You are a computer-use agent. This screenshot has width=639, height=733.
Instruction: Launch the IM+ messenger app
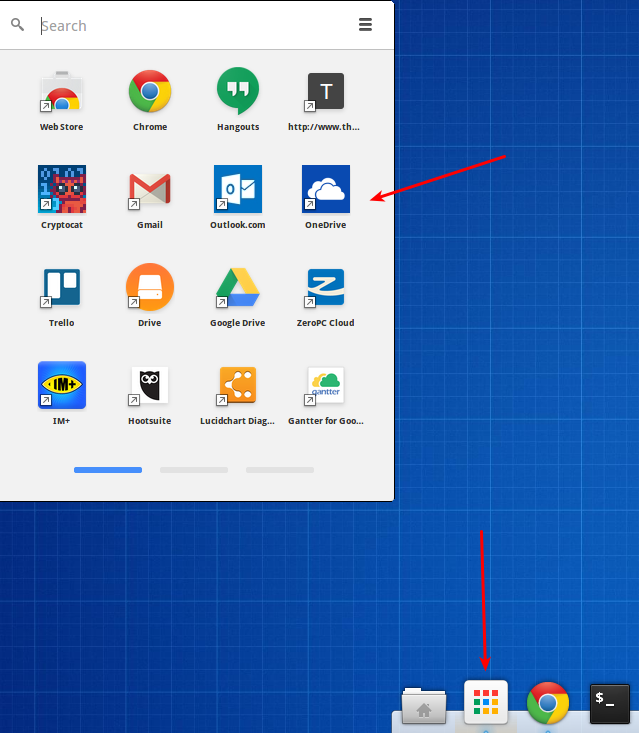(62, 385)
